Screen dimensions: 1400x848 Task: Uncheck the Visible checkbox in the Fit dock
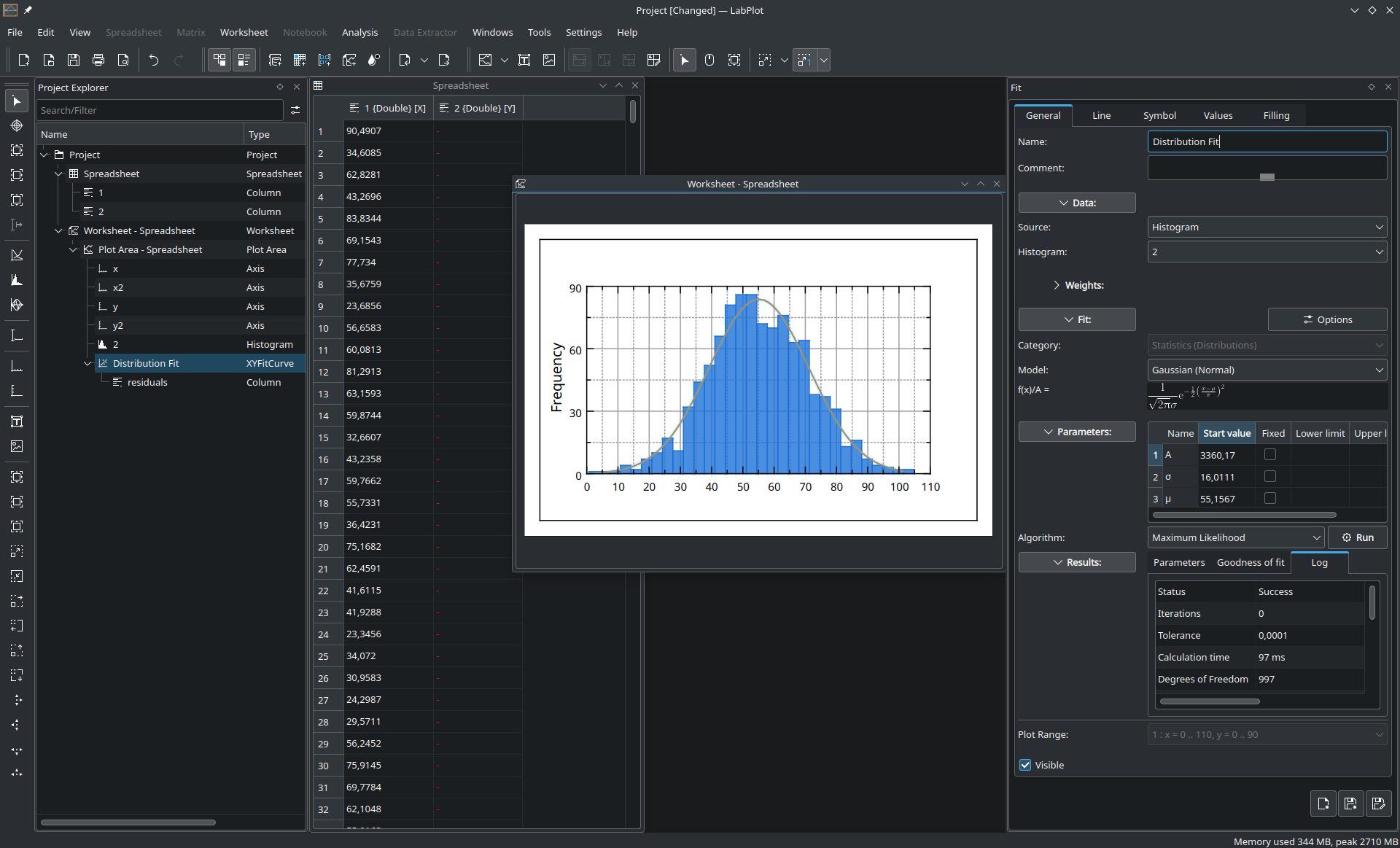(1025, 765)
